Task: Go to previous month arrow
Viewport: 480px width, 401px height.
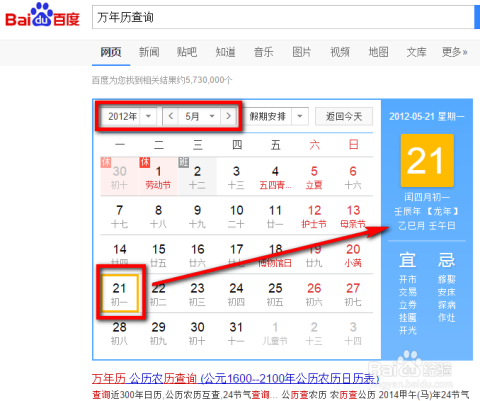Action: (171, 116)
